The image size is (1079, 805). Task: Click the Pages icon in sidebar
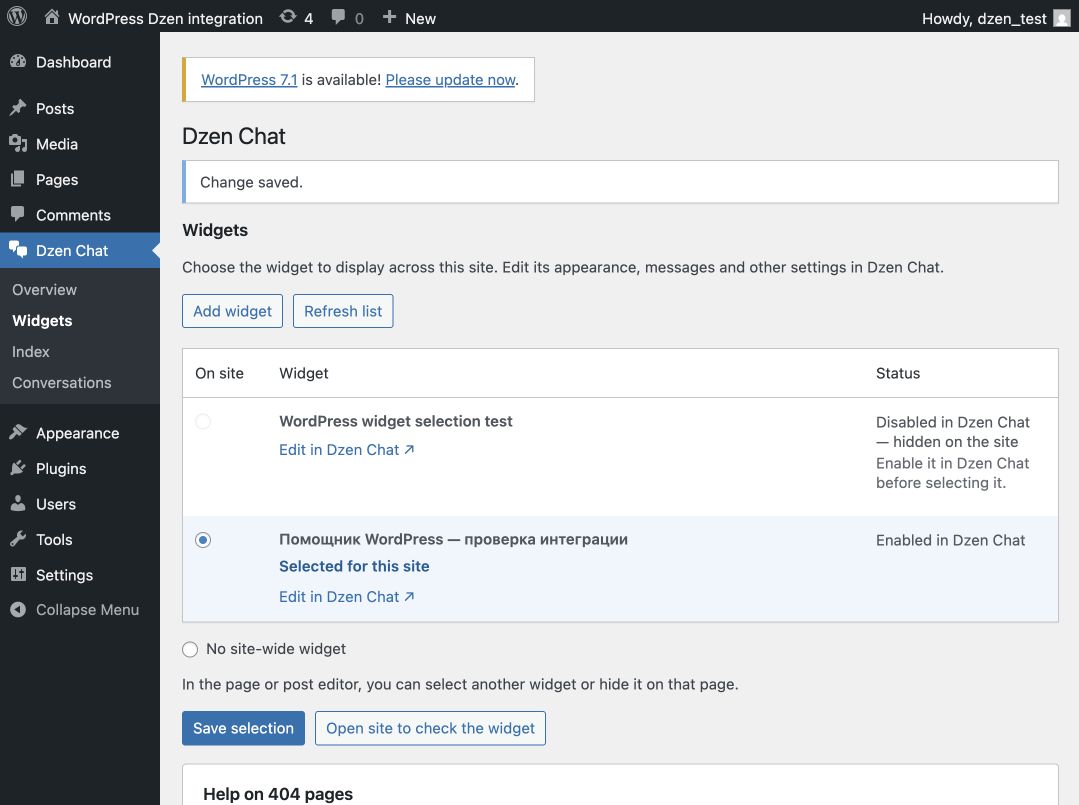(x=18, y=179)
